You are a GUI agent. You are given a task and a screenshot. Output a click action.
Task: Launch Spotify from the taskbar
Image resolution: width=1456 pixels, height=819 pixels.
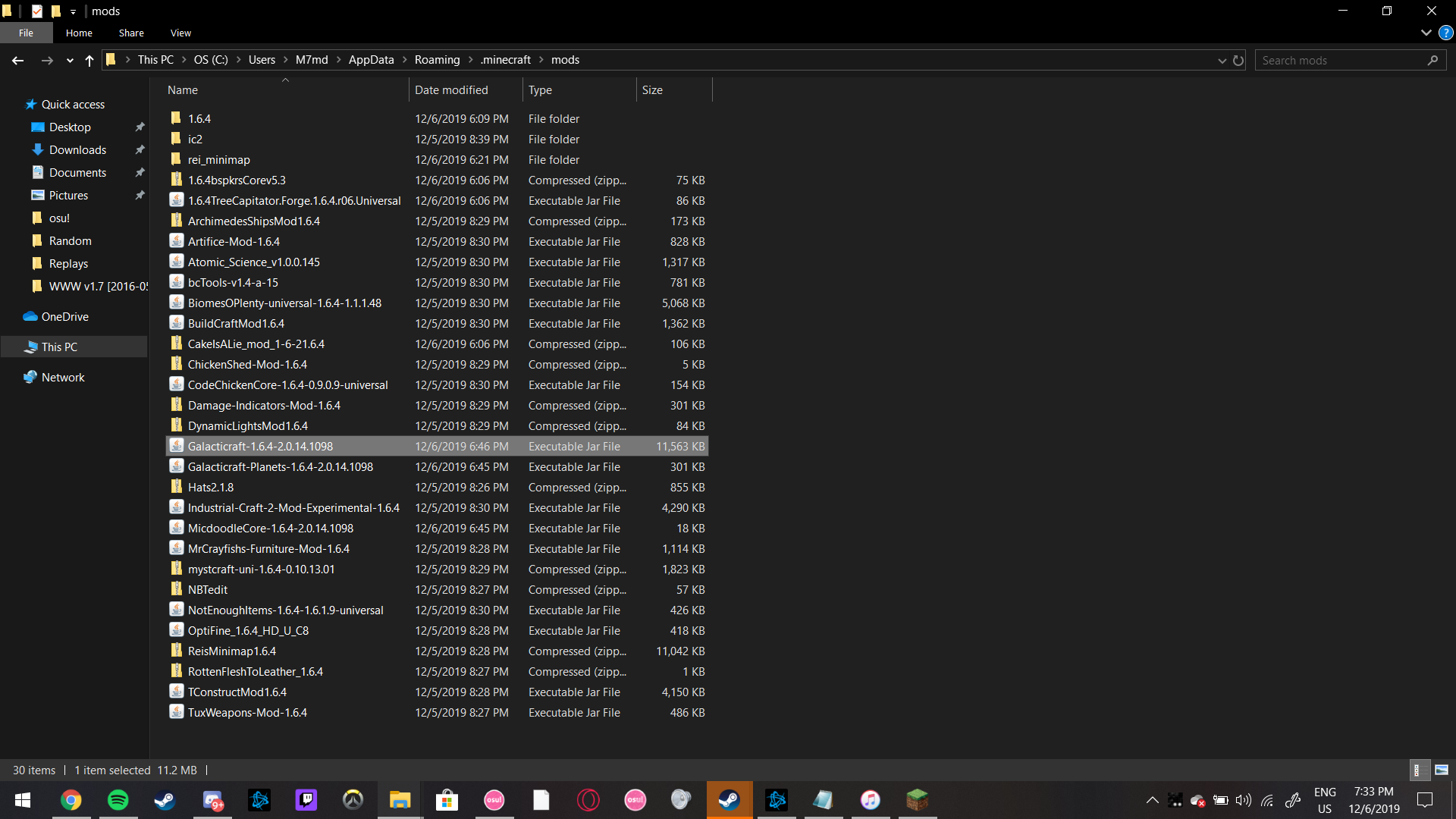(x=118, y=799)
